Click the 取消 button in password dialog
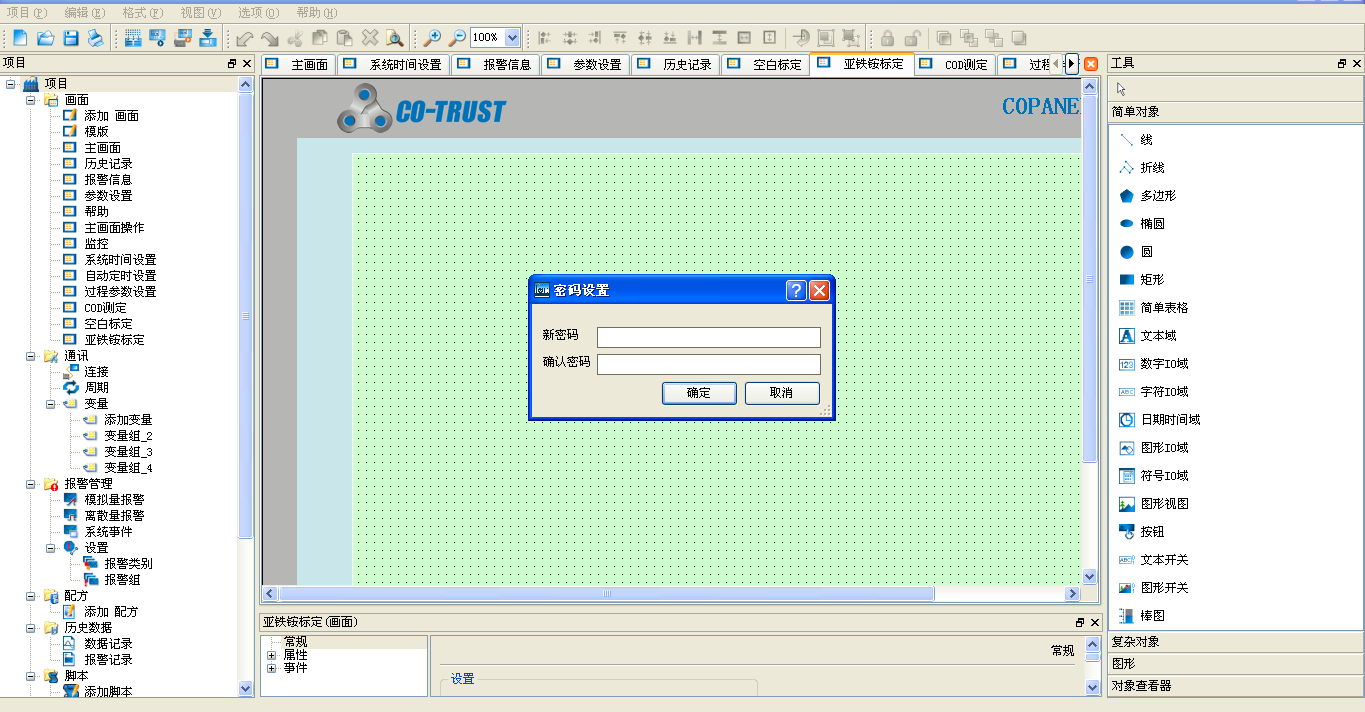 point(781,393)
